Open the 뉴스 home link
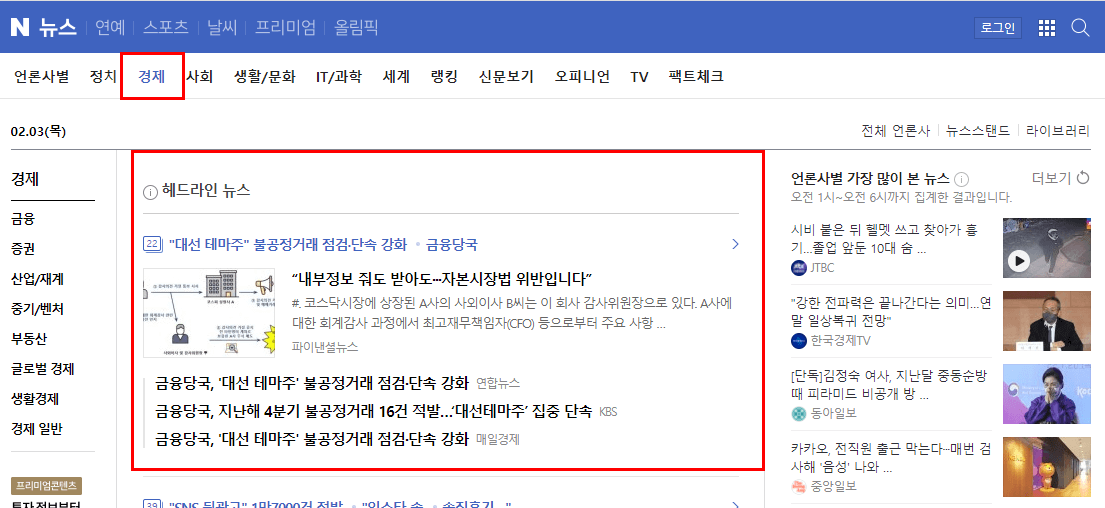 pyautogui.click(x=58, y=27)
